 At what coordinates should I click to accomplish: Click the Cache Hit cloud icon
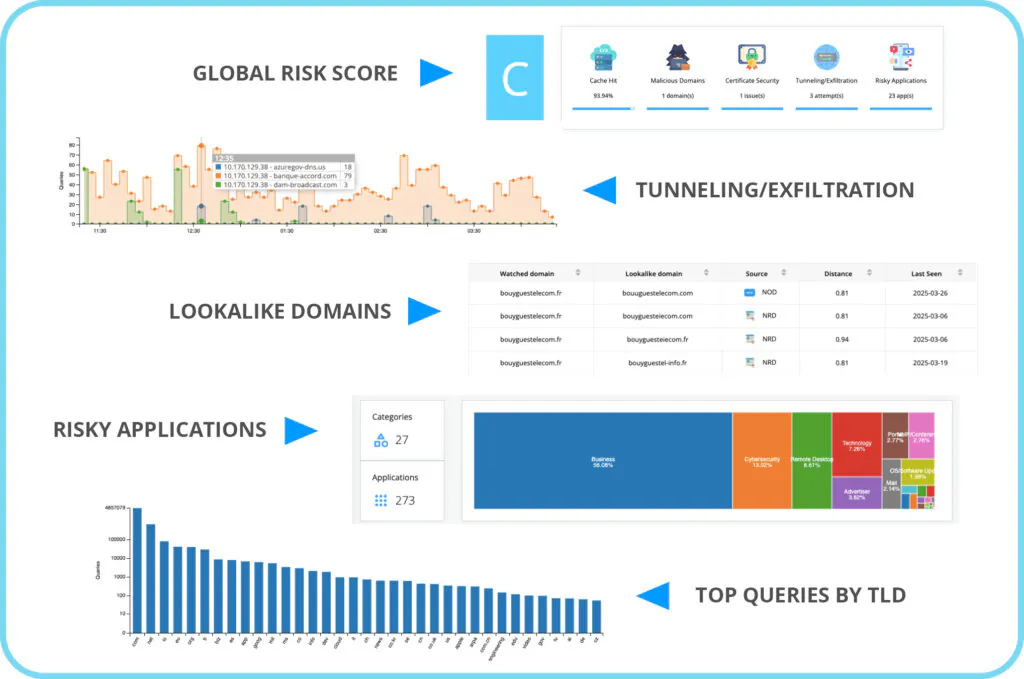pos(602,56)
